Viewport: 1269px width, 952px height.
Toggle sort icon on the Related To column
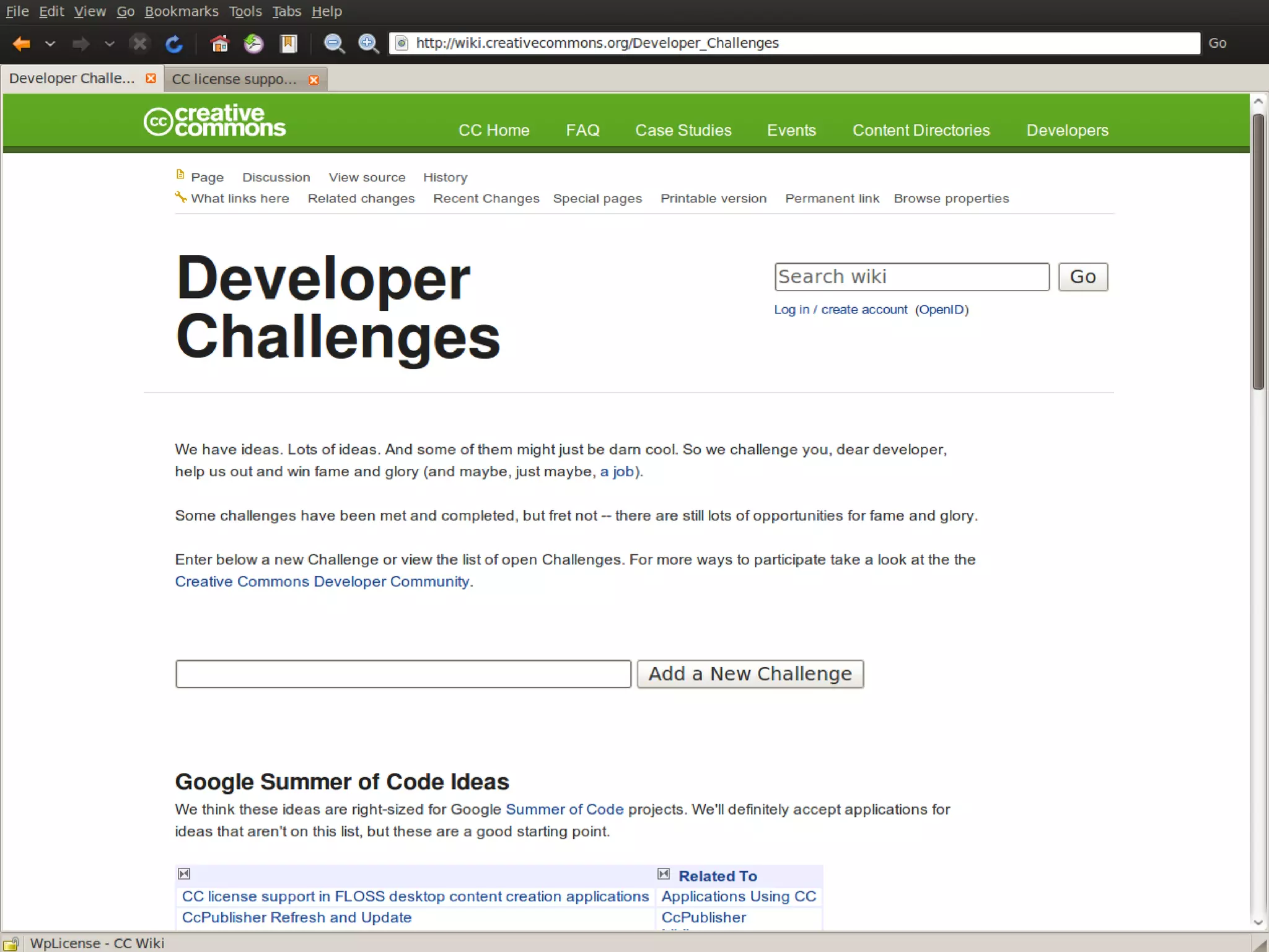click(664, 874)
